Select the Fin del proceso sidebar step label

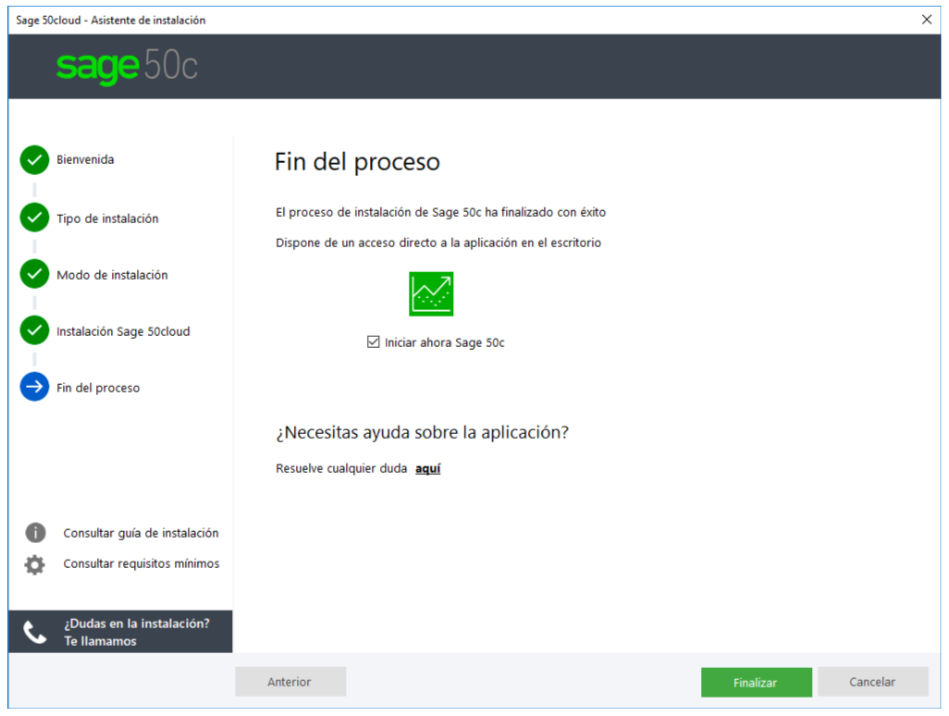98,388
